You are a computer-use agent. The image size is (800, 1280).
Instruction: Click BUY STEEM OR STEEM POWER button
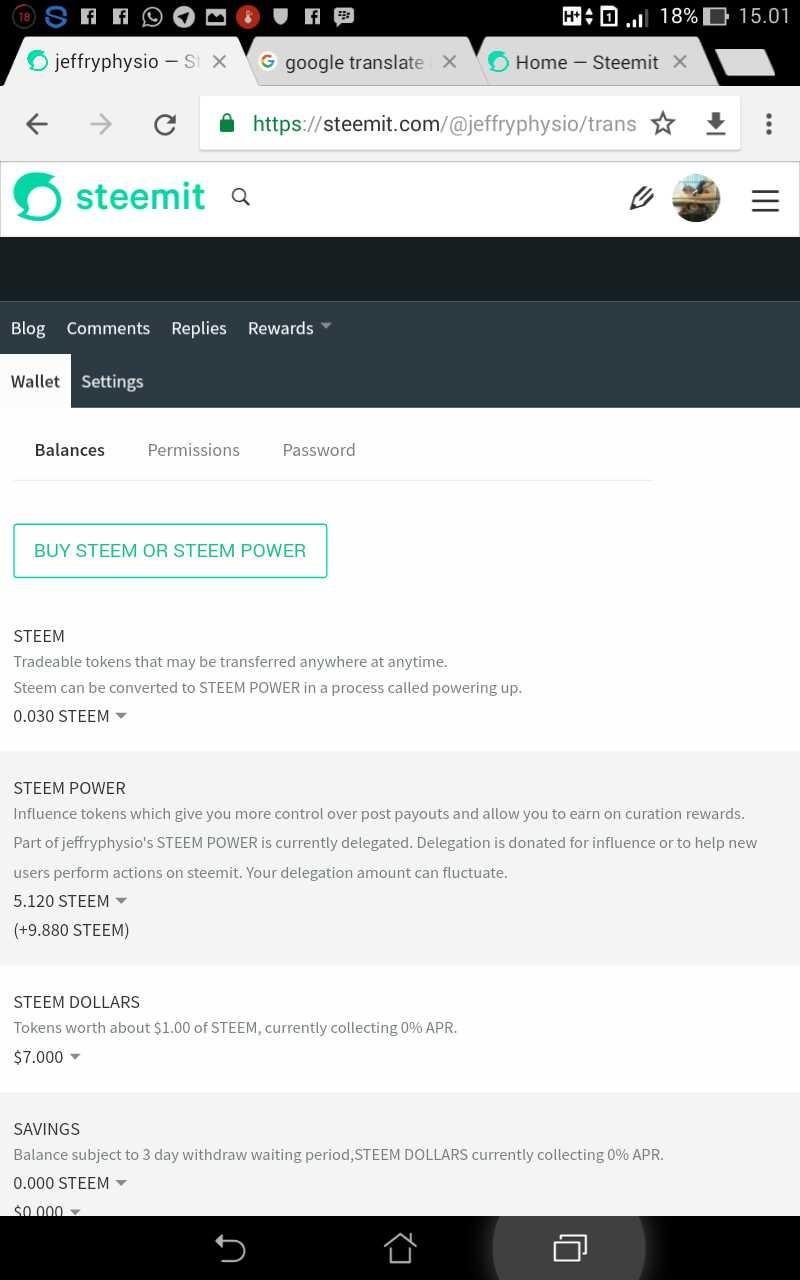pyautogui.click(x=170, y=550)
